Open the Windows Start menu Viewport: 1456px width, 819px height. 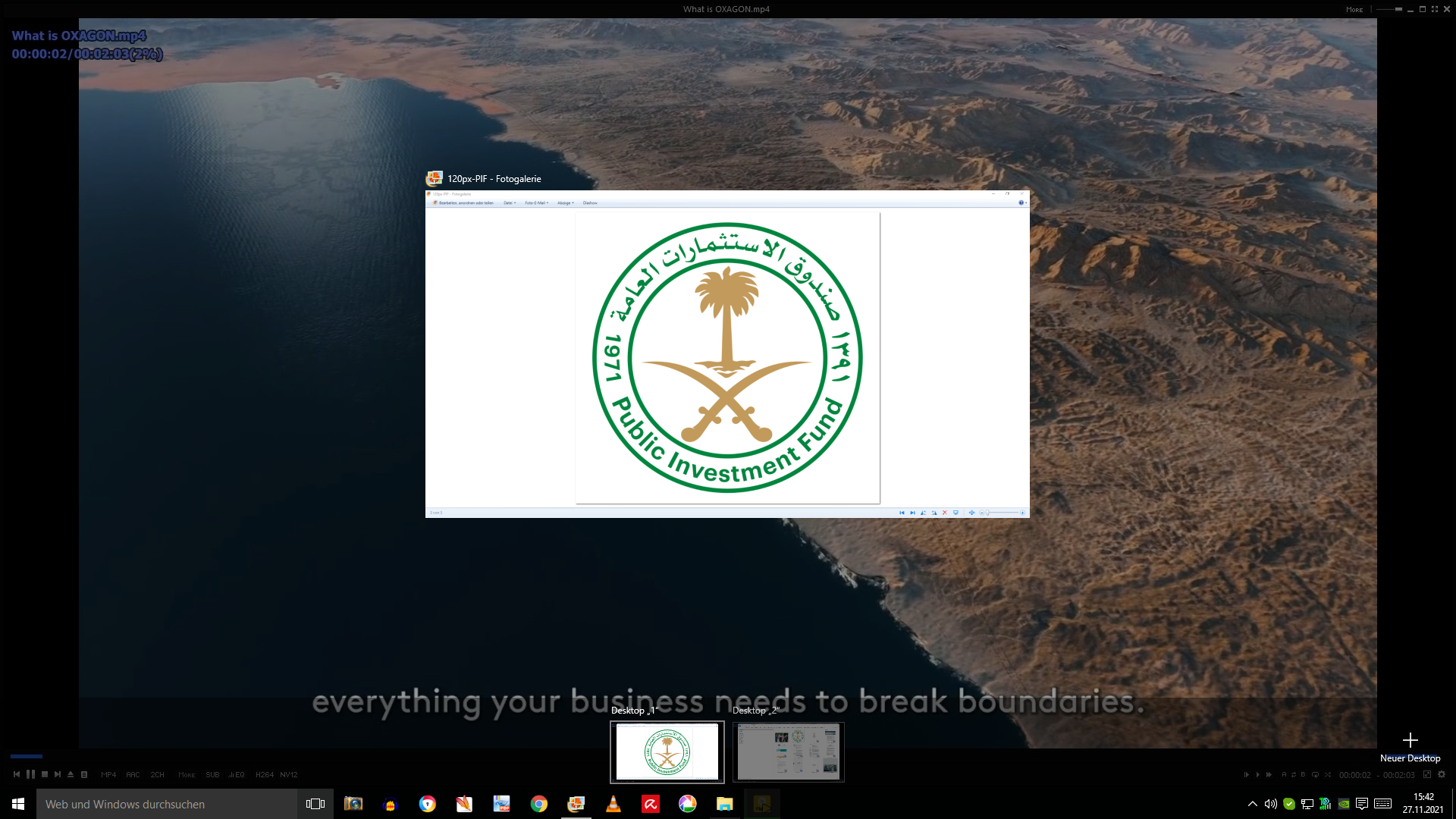coord(18,804)
